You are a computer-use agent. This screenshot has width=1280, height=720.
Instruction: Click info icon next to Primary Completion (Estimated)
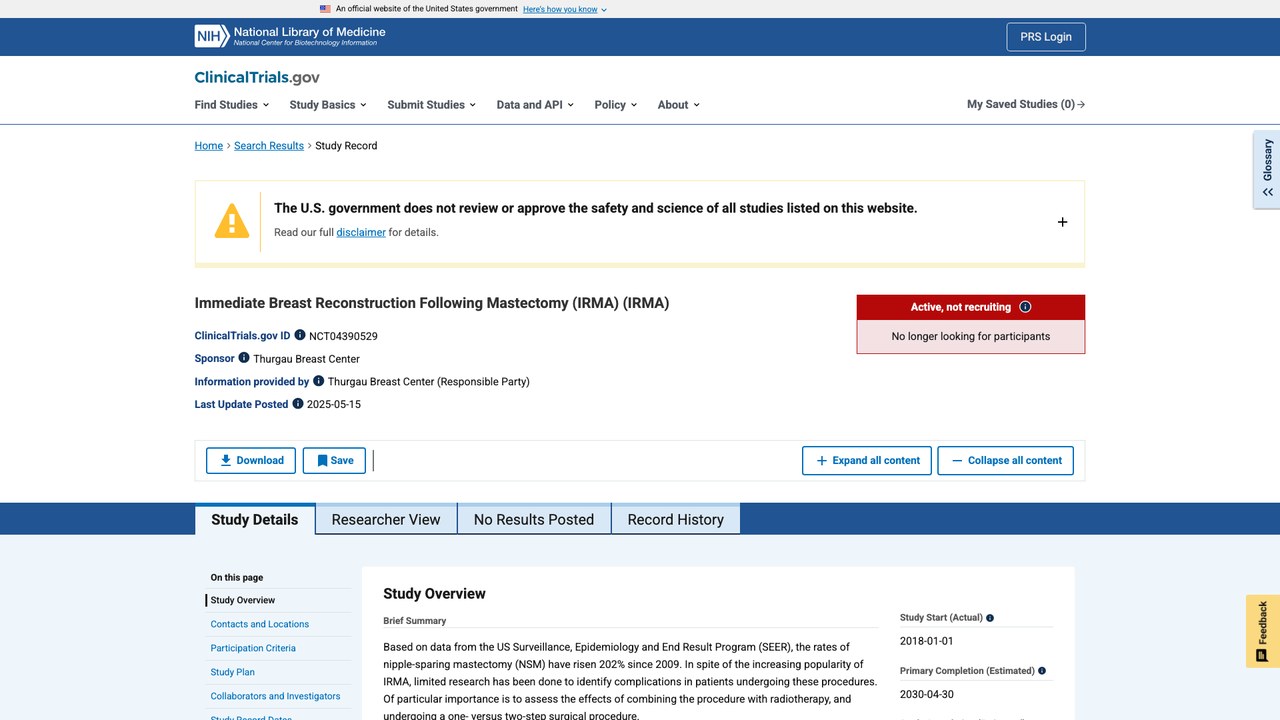pos(1042,671)
